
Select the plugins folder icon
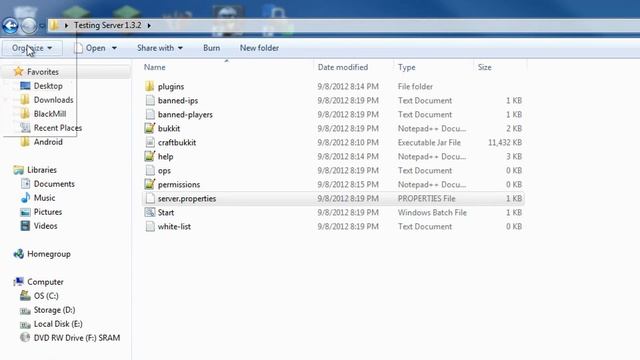coord(150,86)
